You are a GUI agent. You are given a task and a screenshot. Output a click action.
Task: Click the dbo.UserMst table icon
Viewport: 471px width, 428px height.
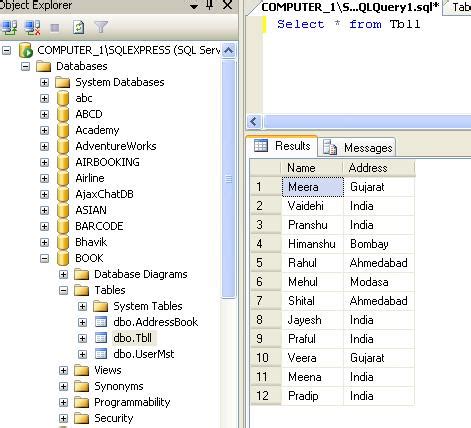(x=101, y=354)
